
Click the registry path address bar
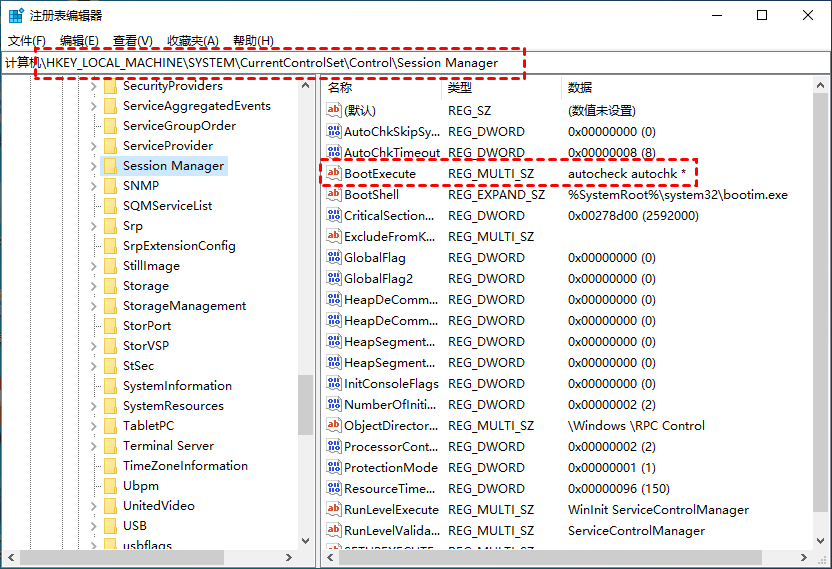[415, 63]
